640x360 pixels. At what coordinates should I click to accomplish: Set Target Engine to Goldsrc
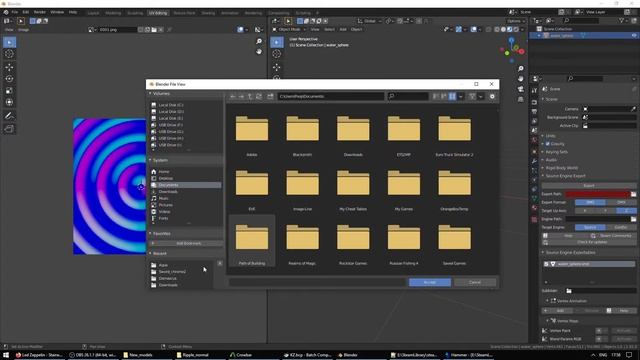pos(621,227)
